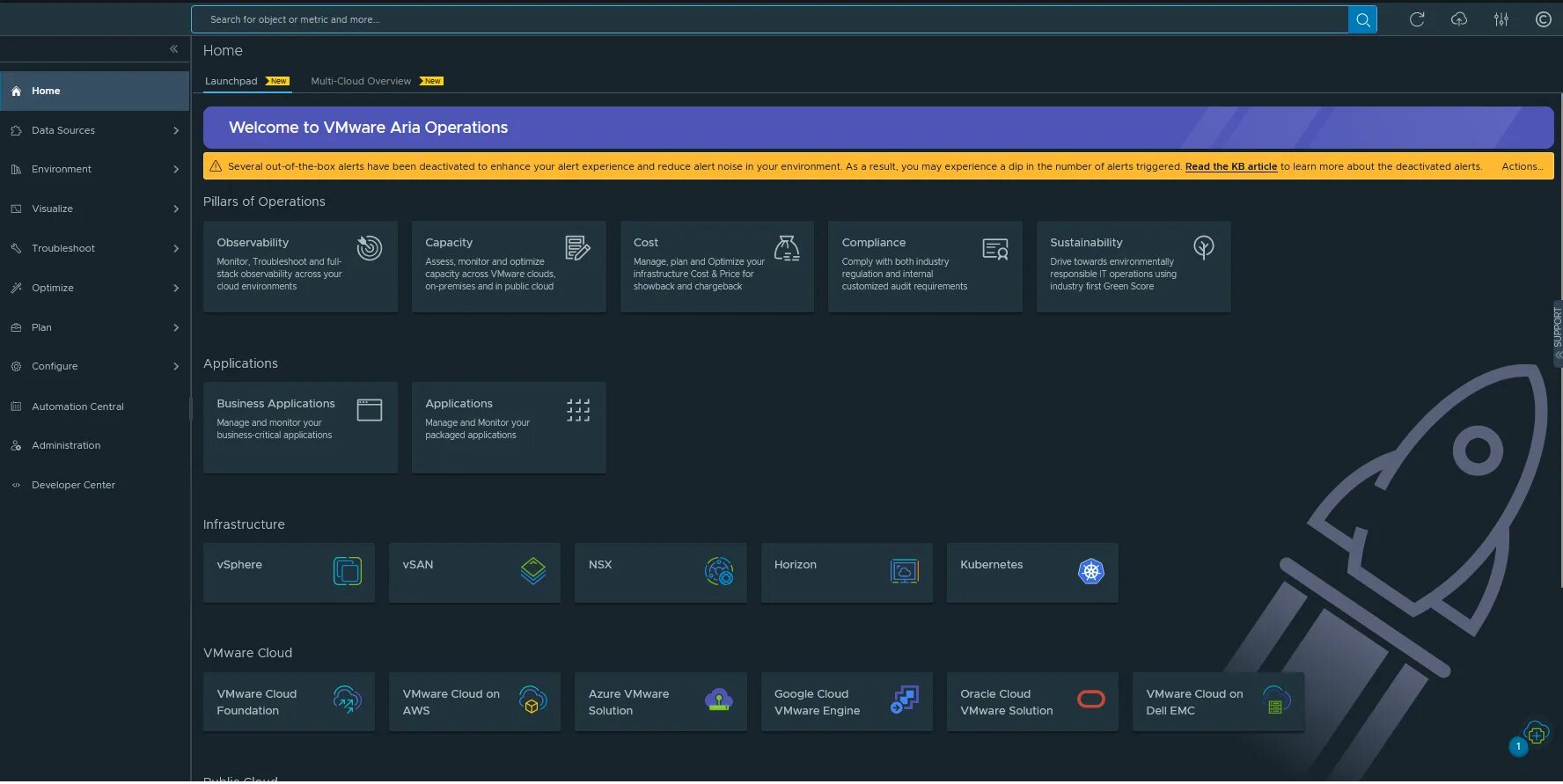Click the notification badge showing 1
Image resolution: width=1563 pixels, height=784 pixels.
tap(1518, 747)
